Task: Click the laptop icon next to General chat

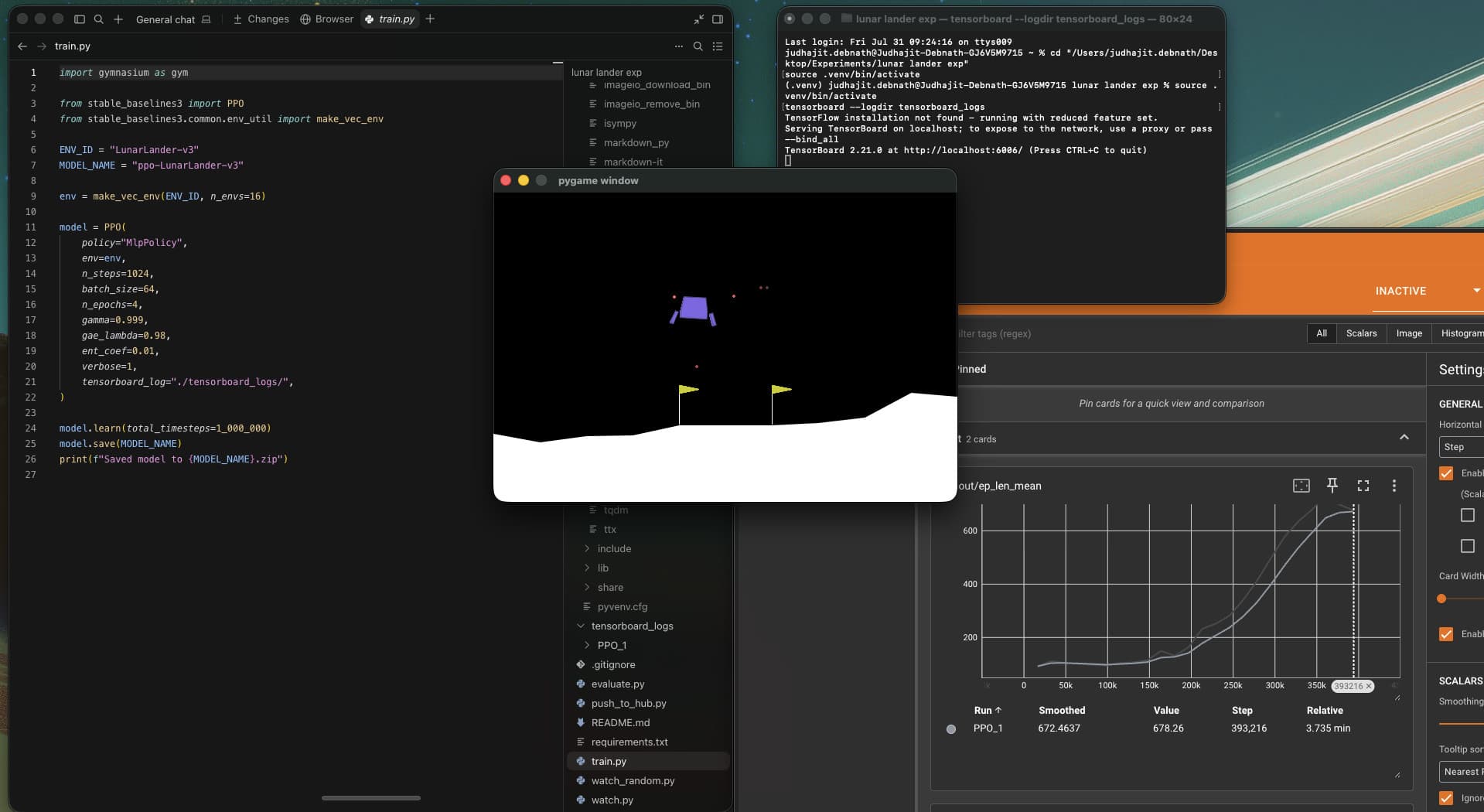Action: tap(206, 19)
